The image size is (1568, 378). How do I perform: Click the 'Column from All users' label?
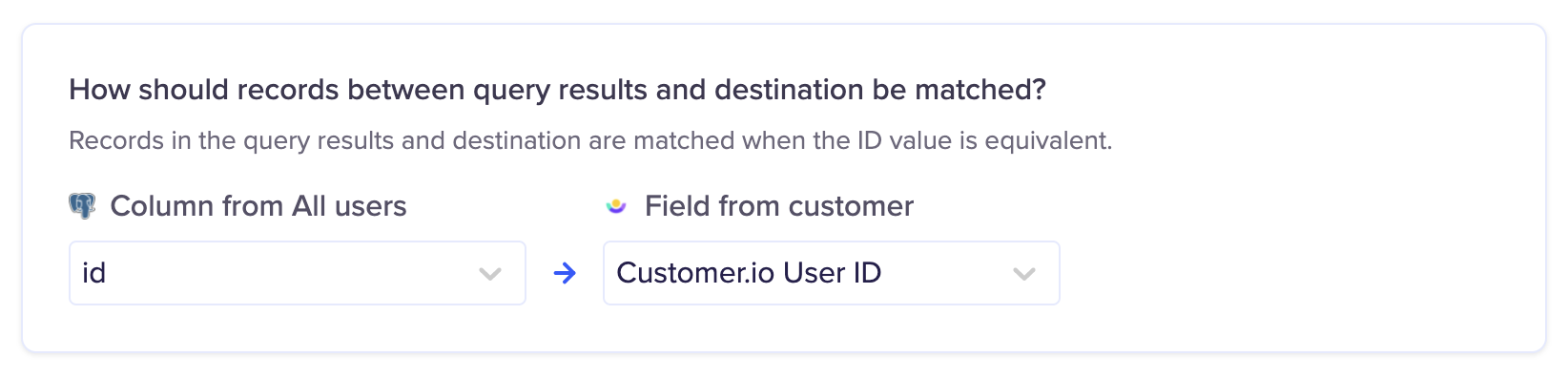tap(258, 206)
